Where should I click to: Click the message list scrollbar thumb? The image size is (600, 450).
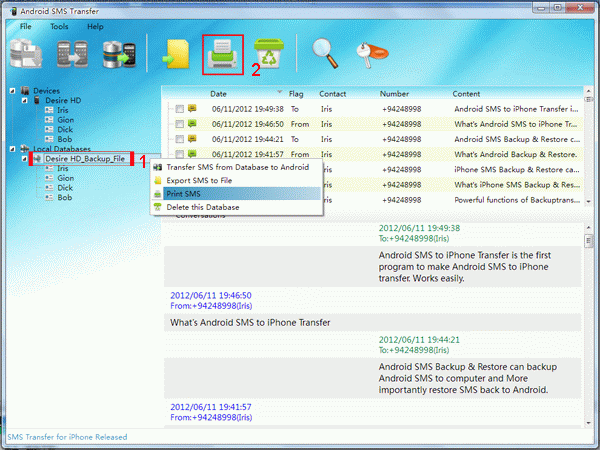[x=589, y=99]
